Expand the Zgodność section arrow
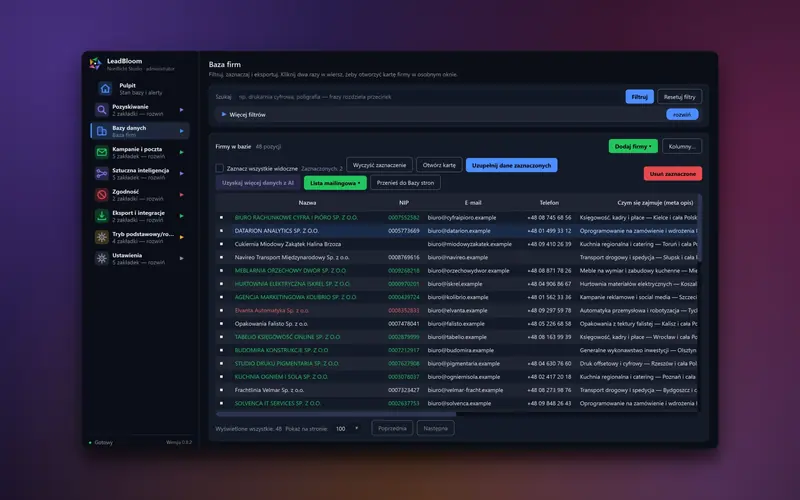This screenshot has height=500, width=800. (x=182, y=195)
